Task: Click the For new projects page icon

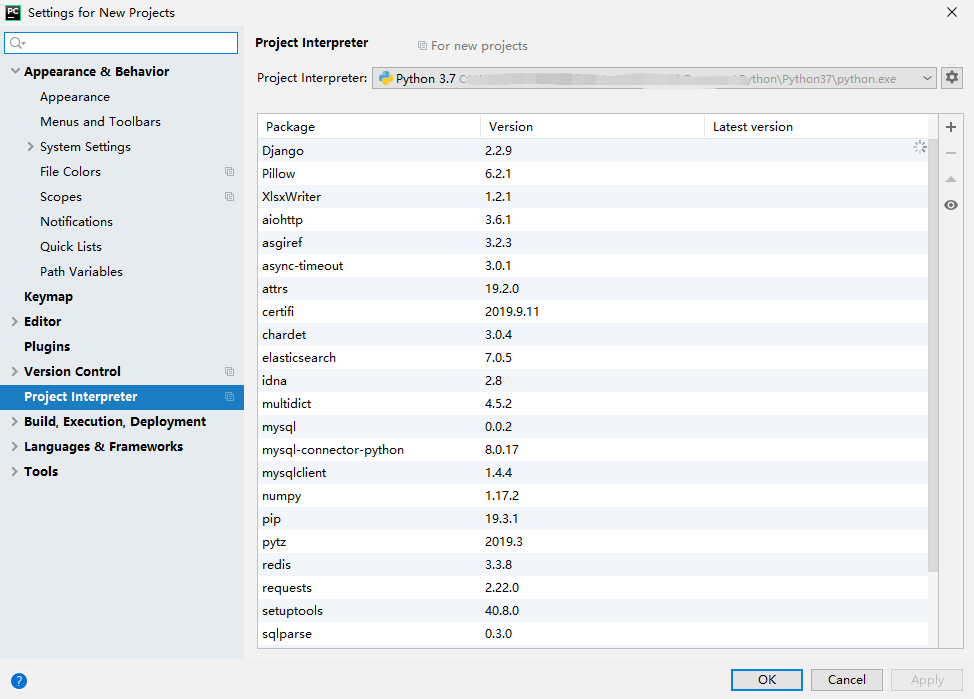Action: click(x=422, y=46)
